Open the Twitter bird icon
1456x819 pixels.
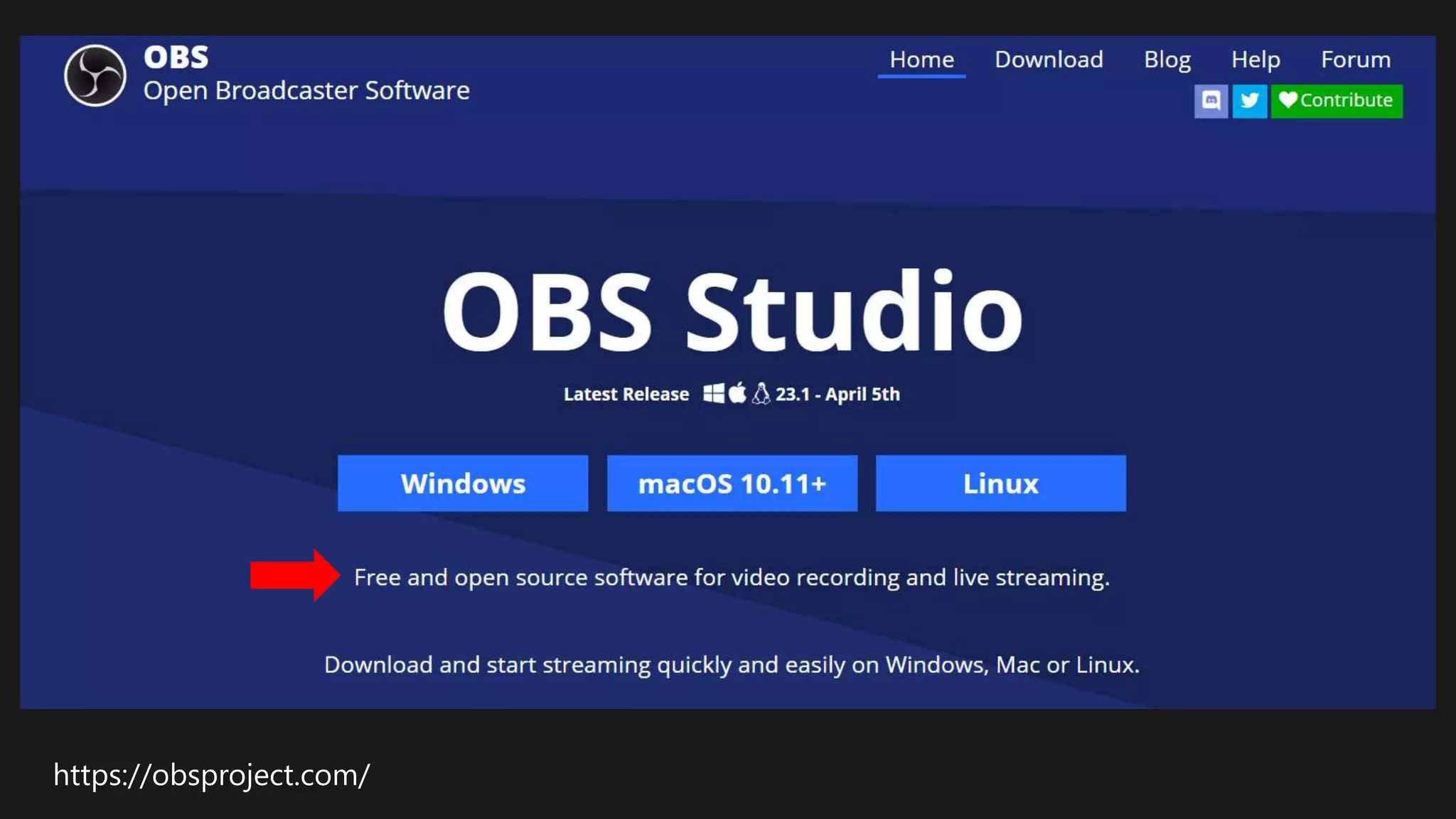(x=1249, y=101)
